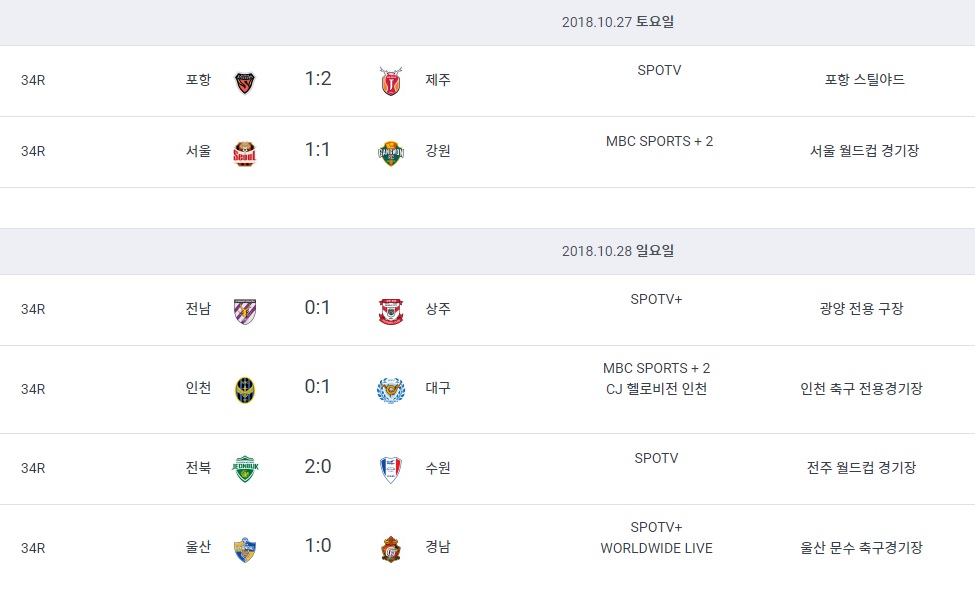Image resolution: width=975 pixels, height=592 pixels.
Task: Open the 서울 vs 강원 1:1 score
Action: click(318, 150)
